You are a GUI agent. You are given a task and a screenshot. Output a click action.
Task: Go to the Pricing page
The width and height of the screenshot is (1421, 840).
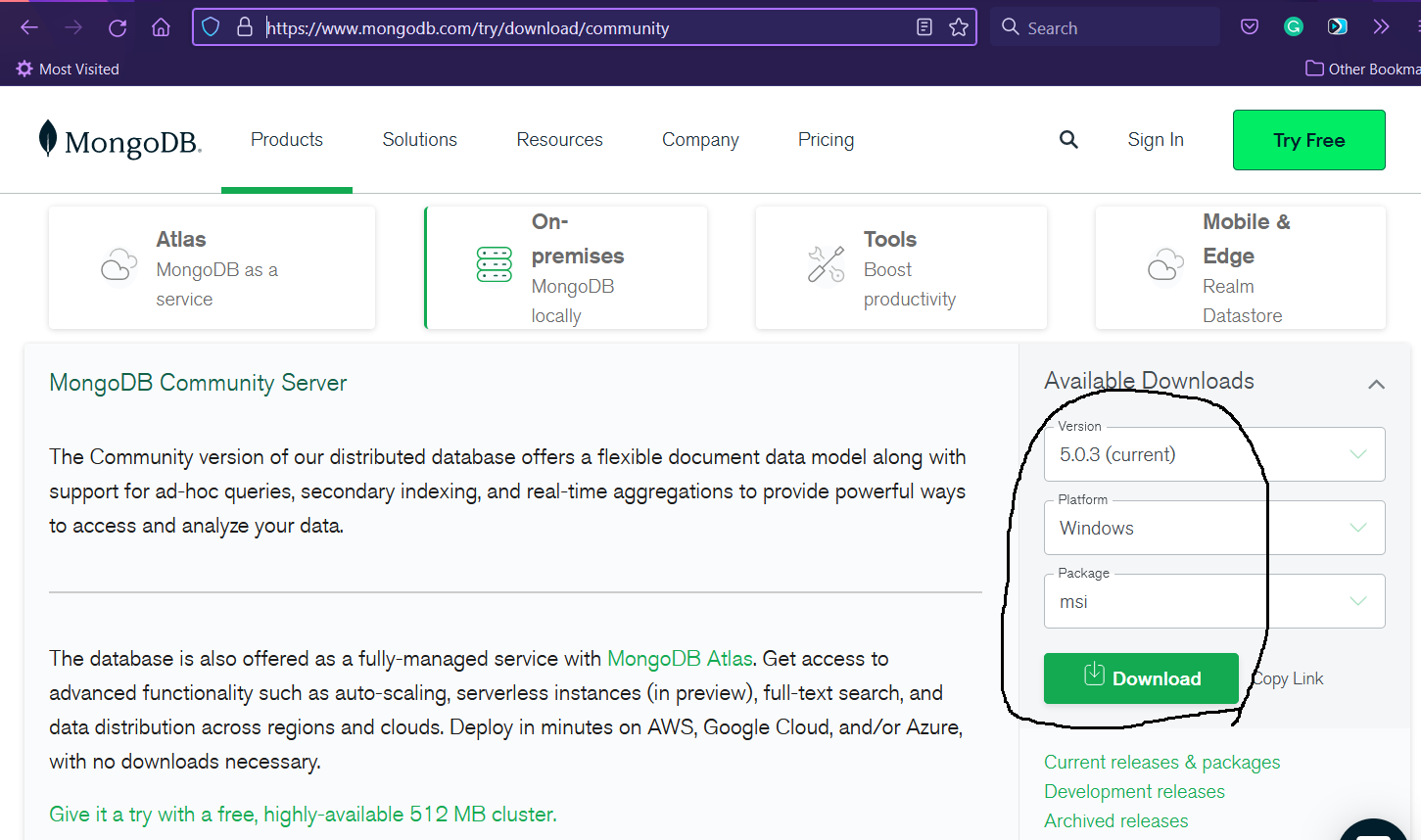pos(826,140)
